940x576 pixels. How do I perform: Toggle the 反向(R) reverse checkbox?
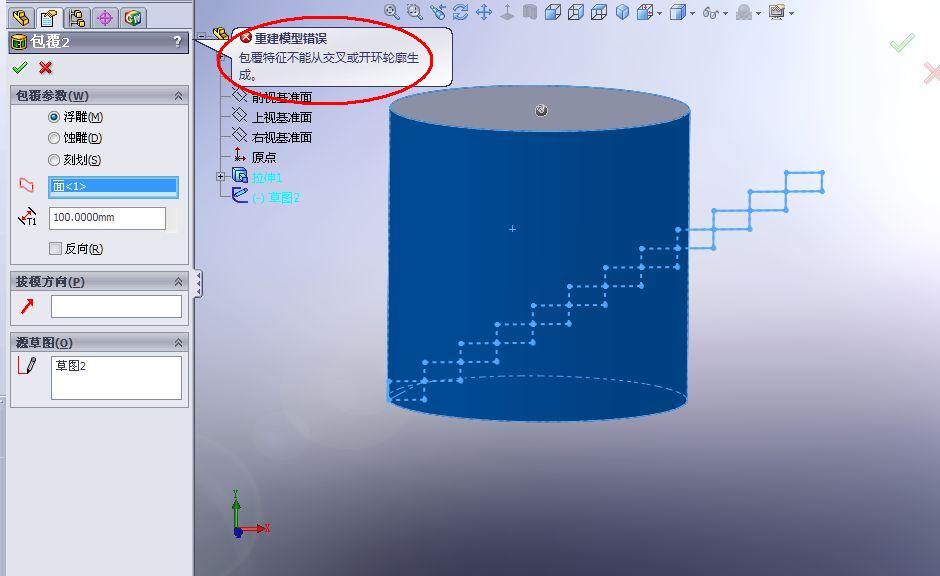point(55,248)
